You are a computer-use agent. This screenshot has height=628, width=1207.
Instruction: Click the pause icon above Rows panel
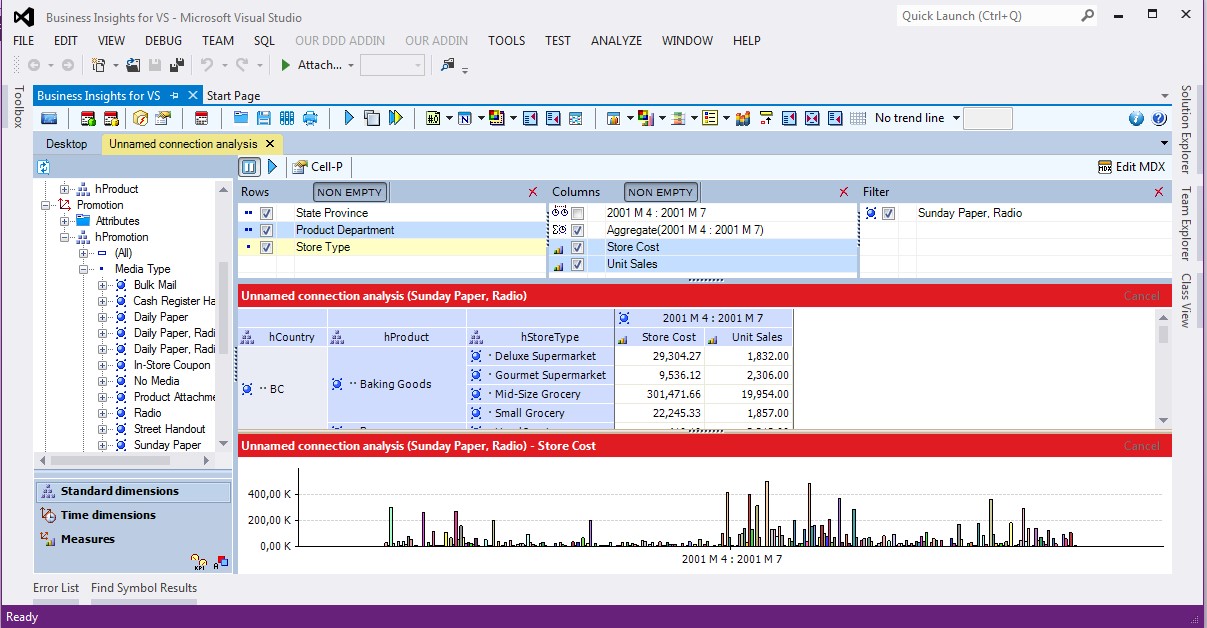click(249, 167)
